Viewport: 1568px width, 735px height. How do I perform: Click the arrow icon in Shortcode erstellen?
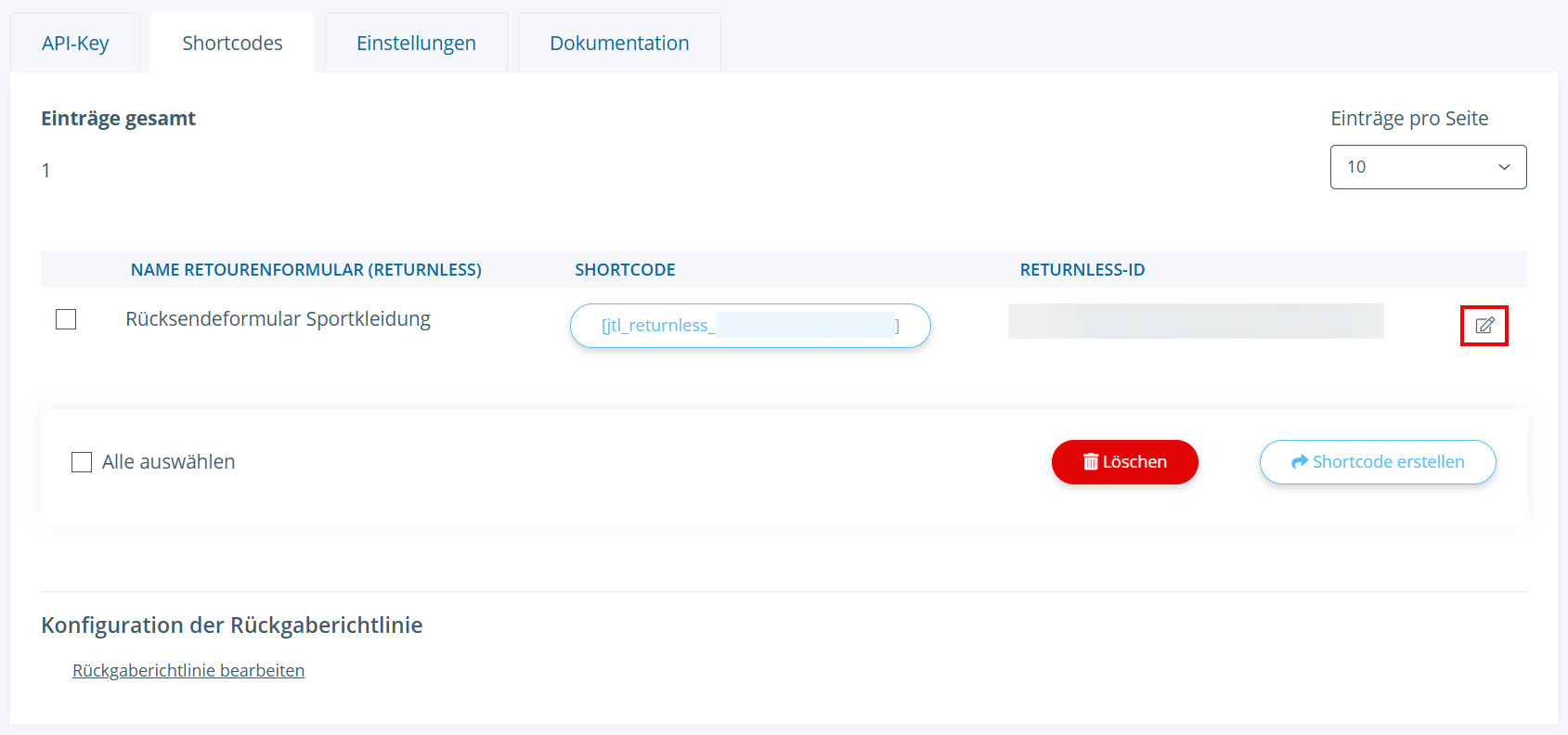click(1300, 462)
